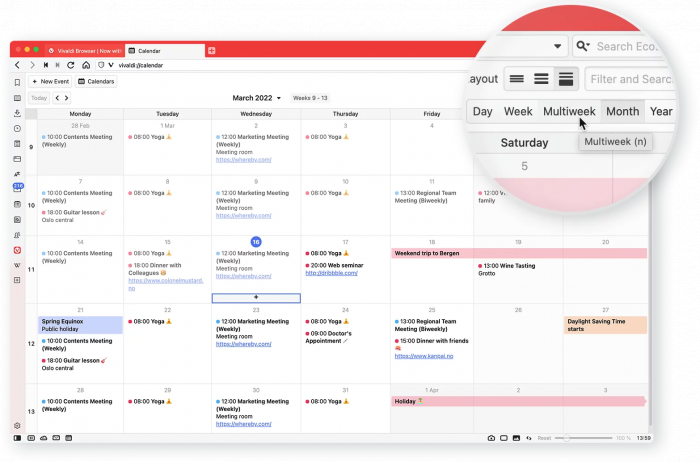Image resolution: width=700 pixels, height=462 pixels.
Task: Open the Downloads panel icon
Action: coord(17,113)
